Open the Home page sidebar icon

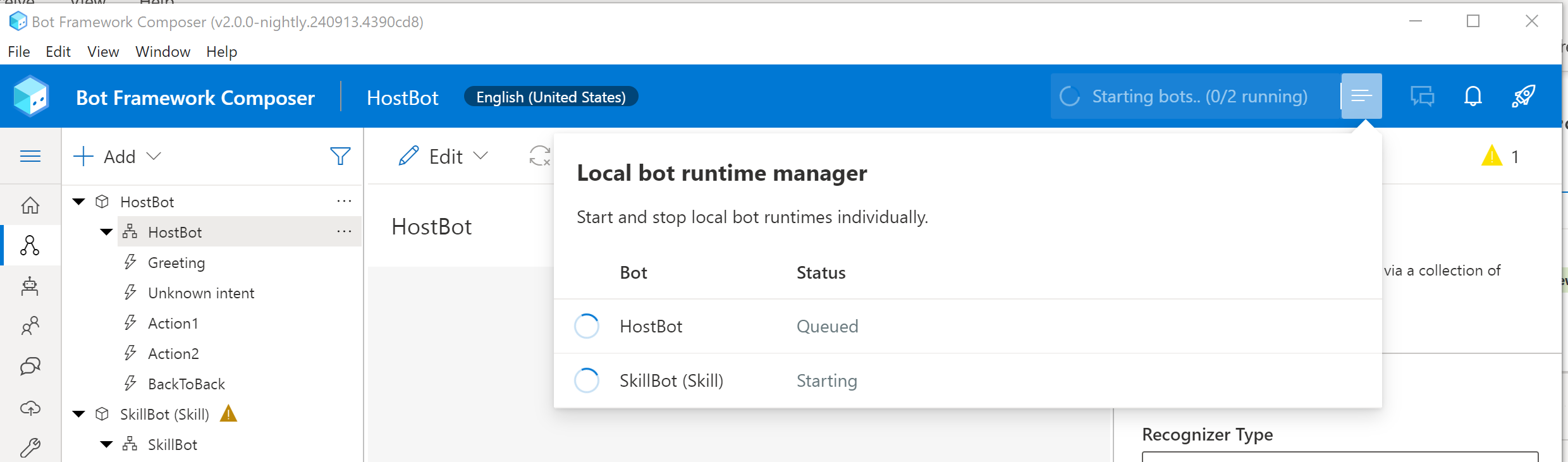tap(30, 205)
